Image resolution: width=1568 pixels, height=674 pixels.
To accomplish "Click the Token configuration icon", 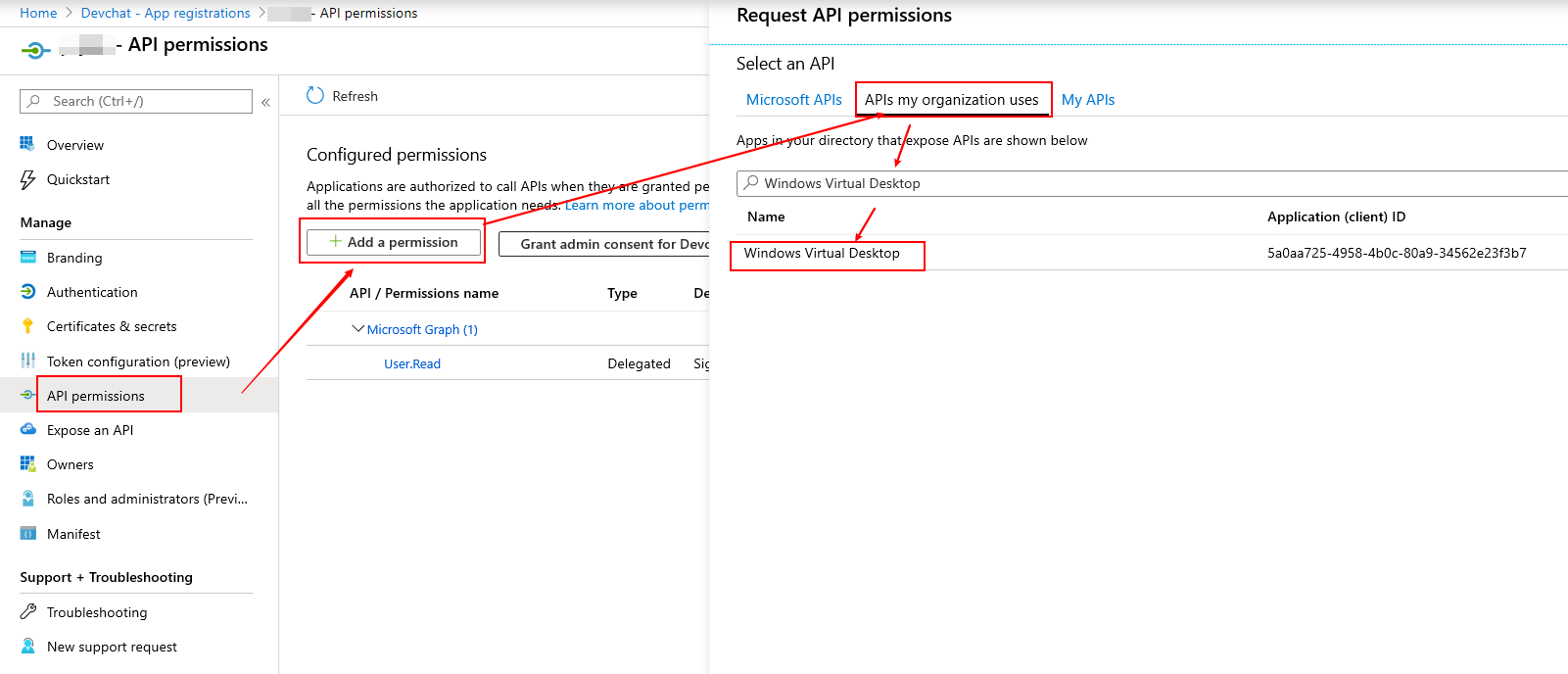I will click(x=27, y=361).
